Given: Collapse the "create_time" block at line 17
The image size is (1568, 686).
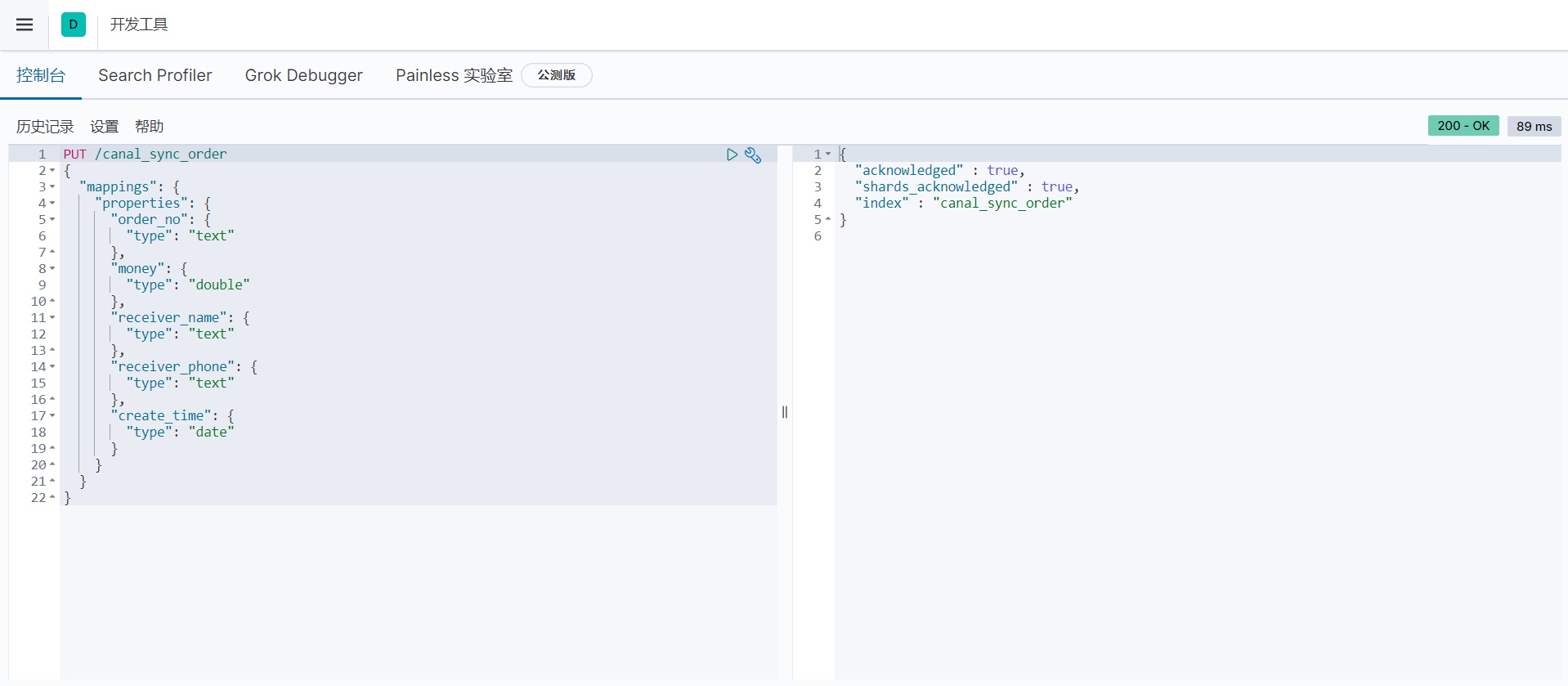Looking at the screenshot, I should click(x=52, y=416).
